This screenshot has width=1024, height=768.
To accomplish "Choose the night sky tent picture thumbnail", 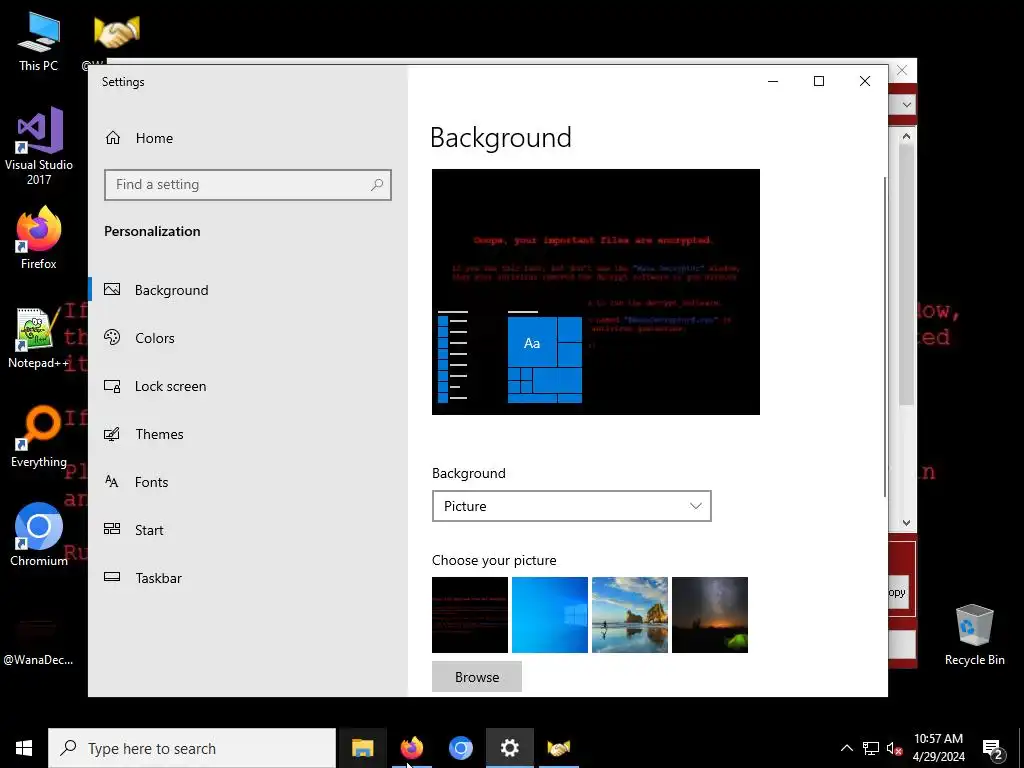I will pos(710,615).
